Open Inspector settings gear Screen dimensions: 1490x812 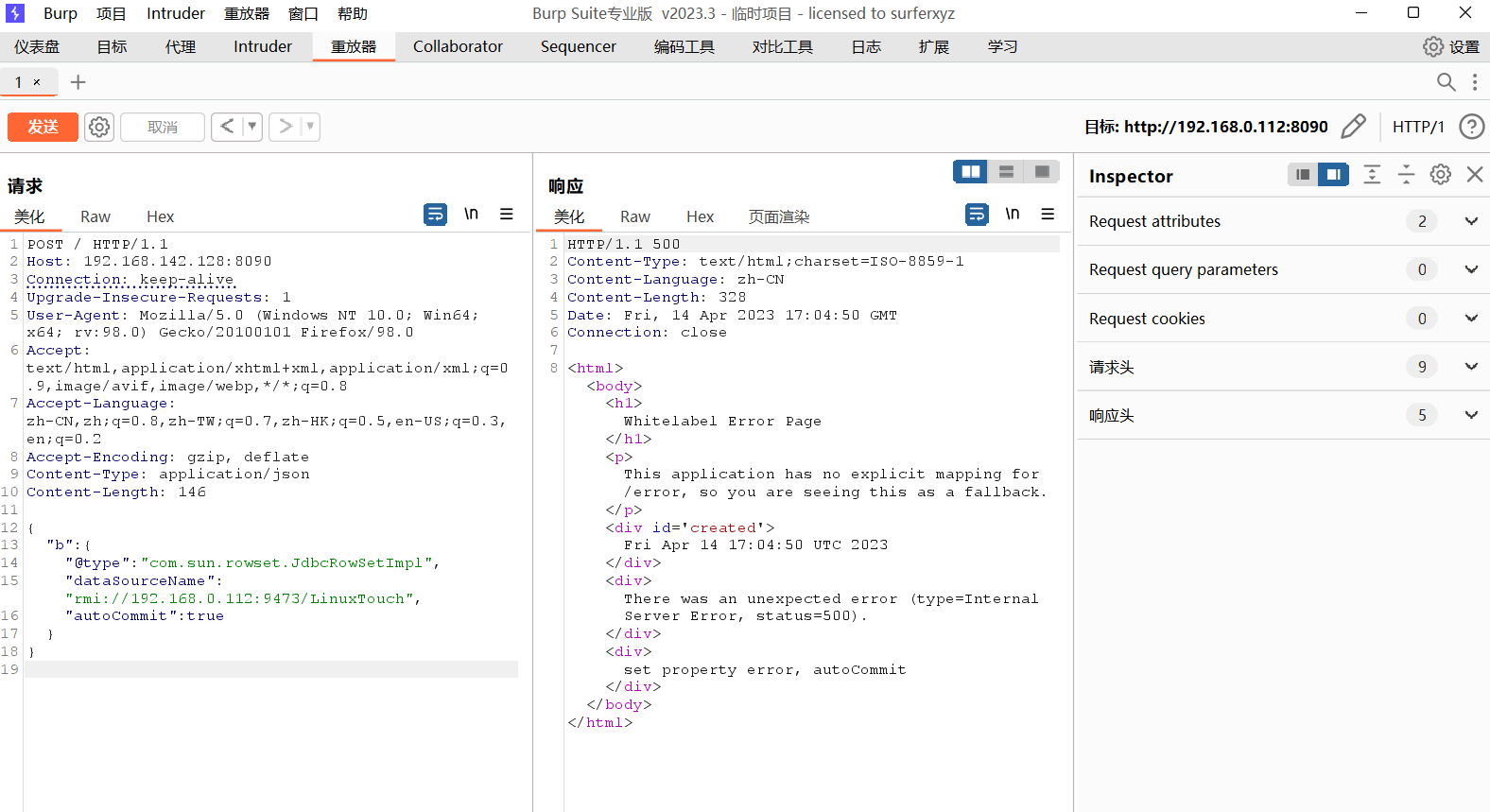[x=1440, y=174]
